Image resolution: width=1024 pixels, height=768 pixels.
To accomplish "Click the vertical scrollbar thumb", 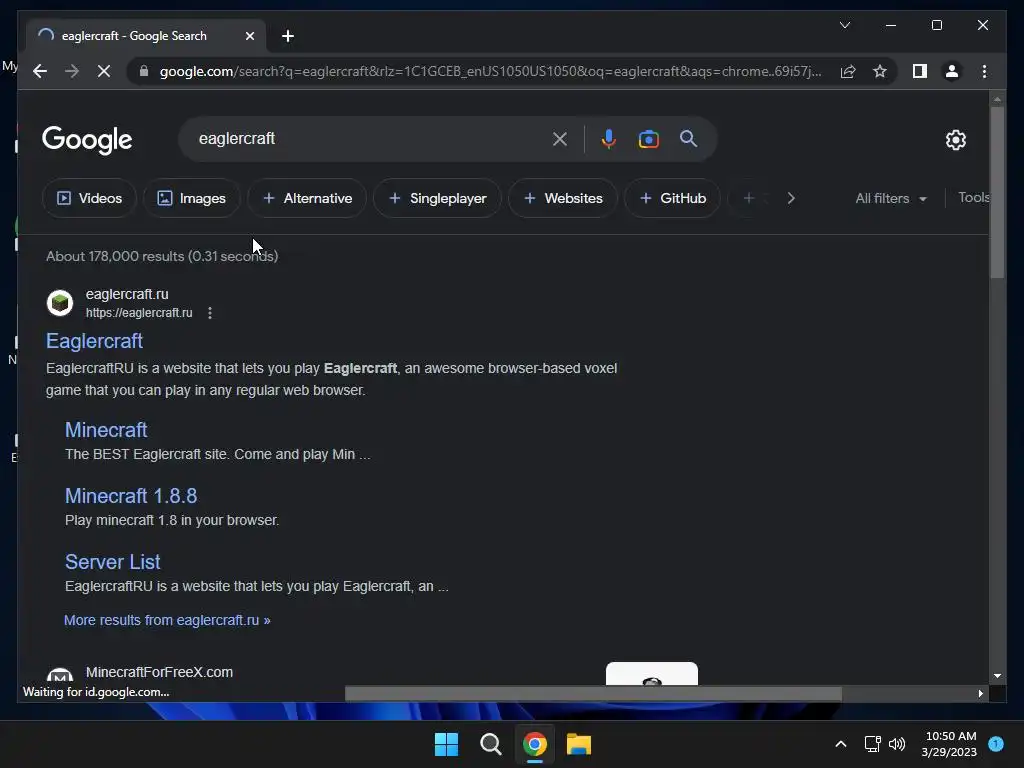I will [997, 193].
